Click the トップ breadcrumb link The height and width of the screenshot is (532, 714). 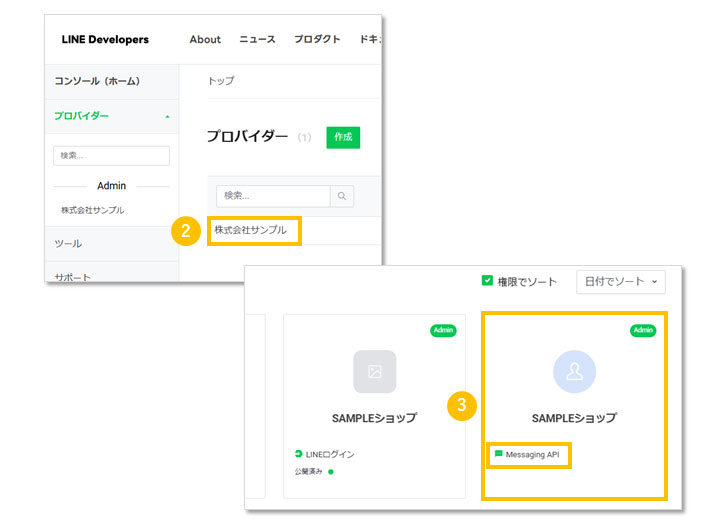tap(220, 81)
